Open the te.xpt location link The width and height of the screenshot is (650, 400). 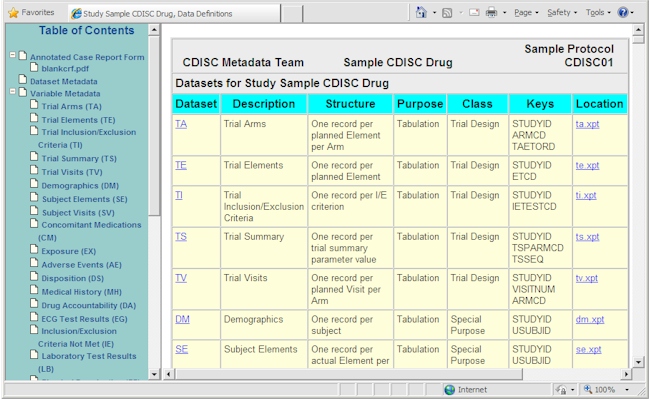[x=587, y=165]
